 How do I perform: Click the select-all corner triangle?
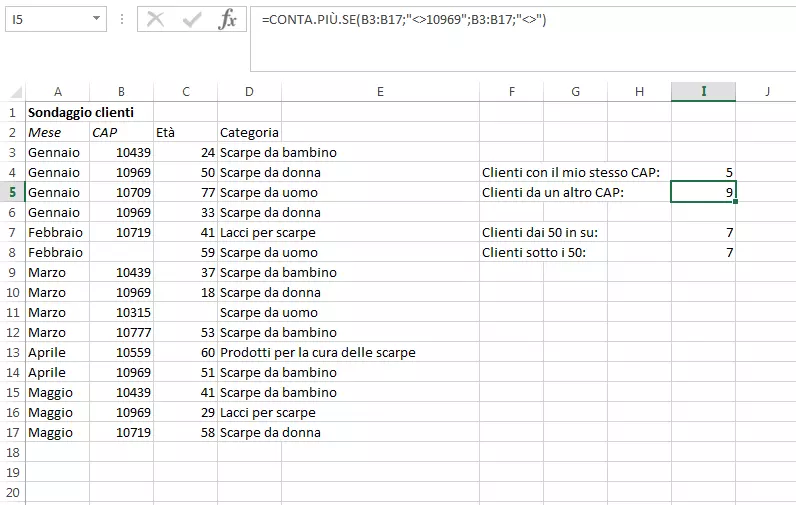tap(12, 92)
